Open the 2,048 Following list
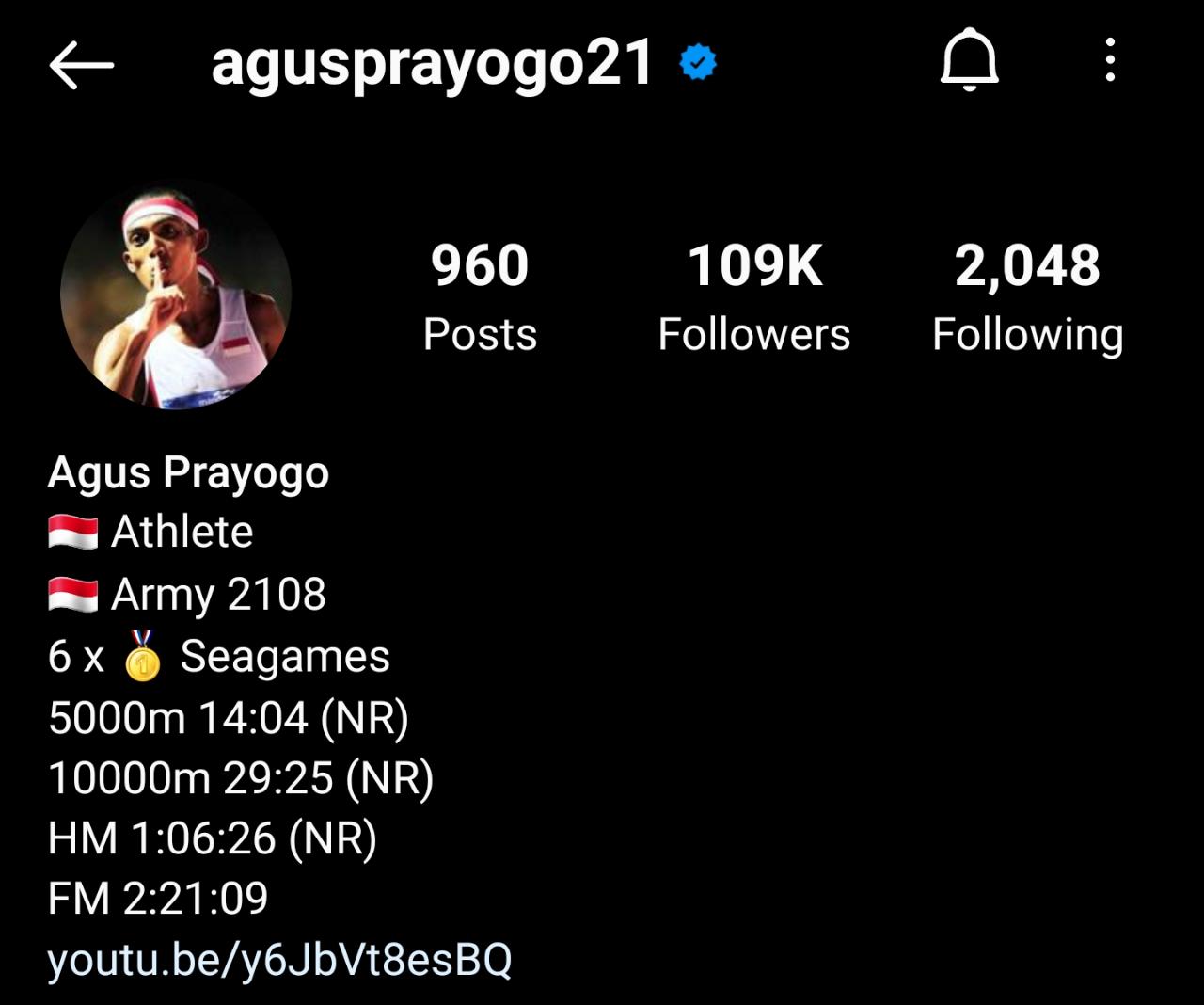Viewport: 1204px width, 1005px height. [x=1028, y=296]
